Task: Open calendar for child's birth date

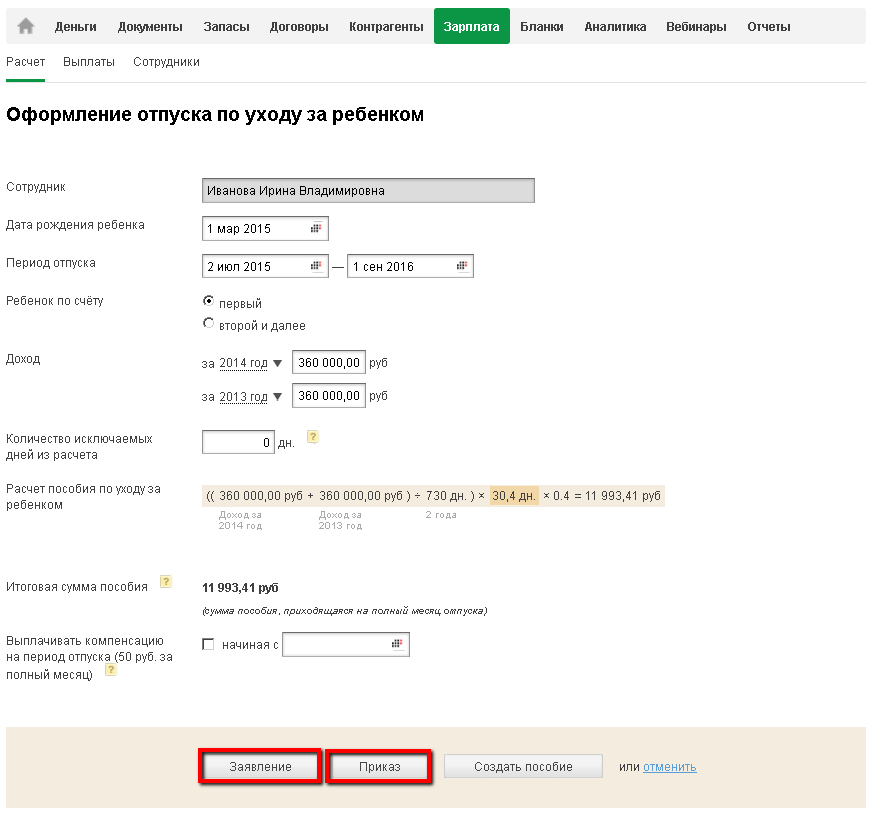Action: [316, 229]
